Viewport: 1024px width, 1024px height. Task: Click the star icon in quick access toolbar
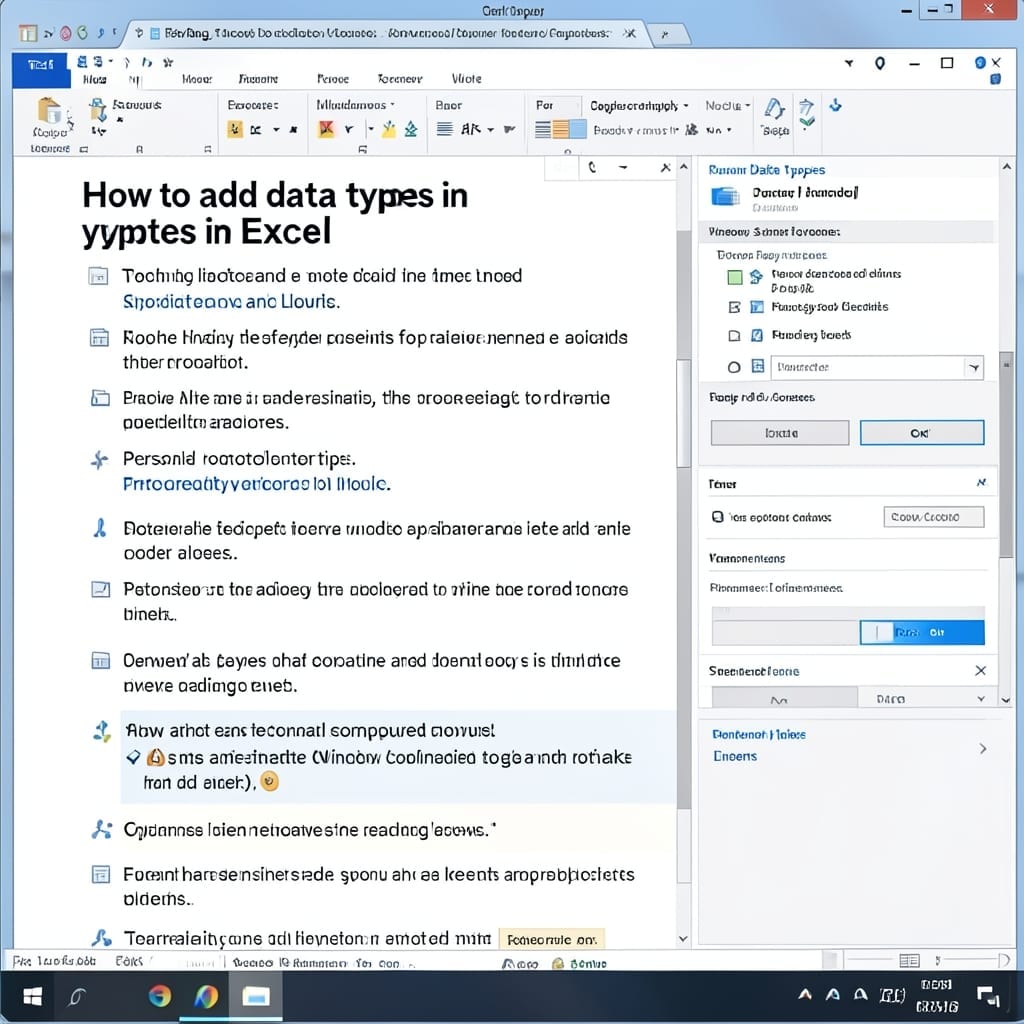(168, 62)
